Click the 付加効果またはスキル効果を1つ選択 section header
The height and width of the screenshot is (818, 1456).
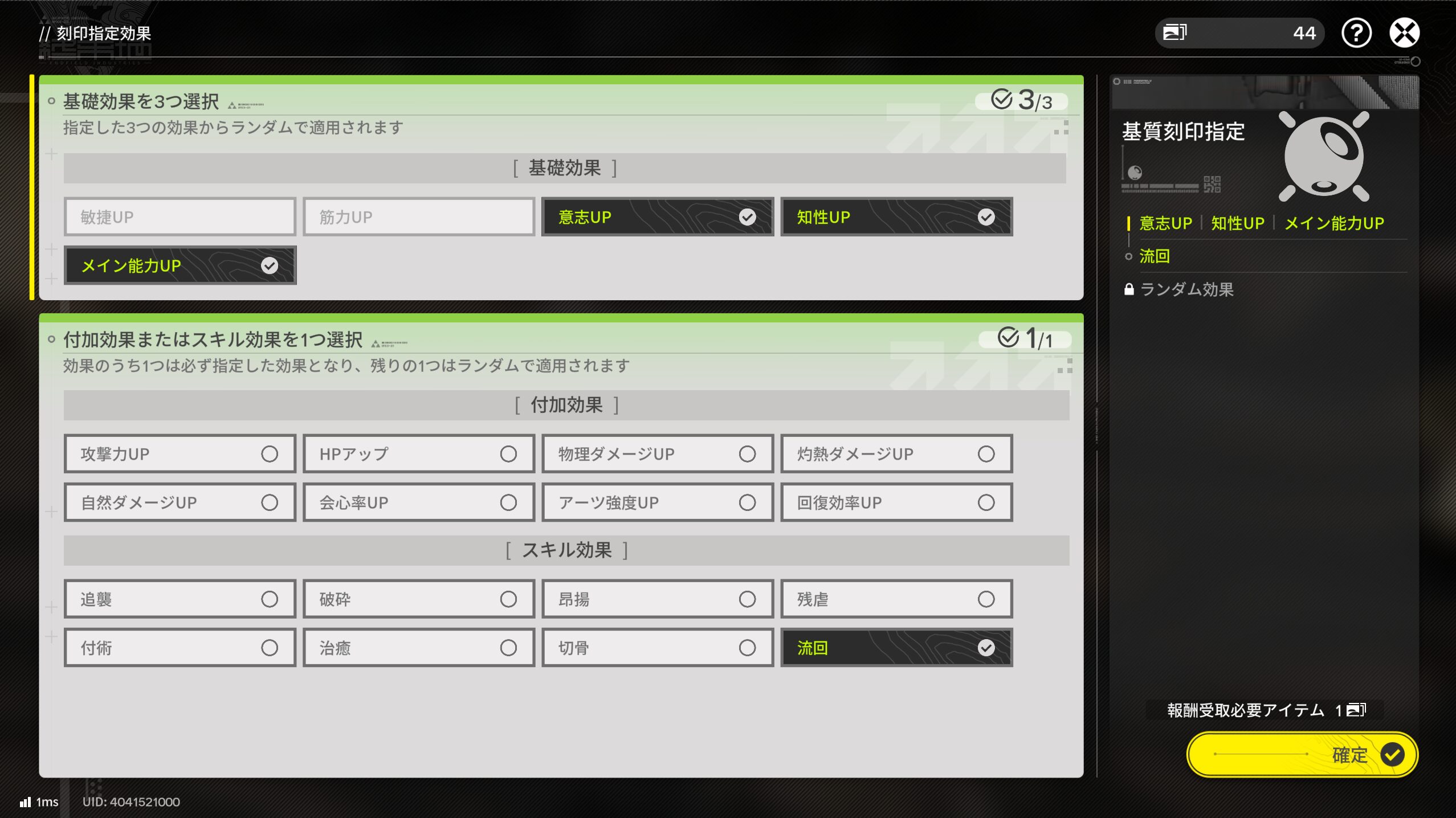tap(213, 340)
